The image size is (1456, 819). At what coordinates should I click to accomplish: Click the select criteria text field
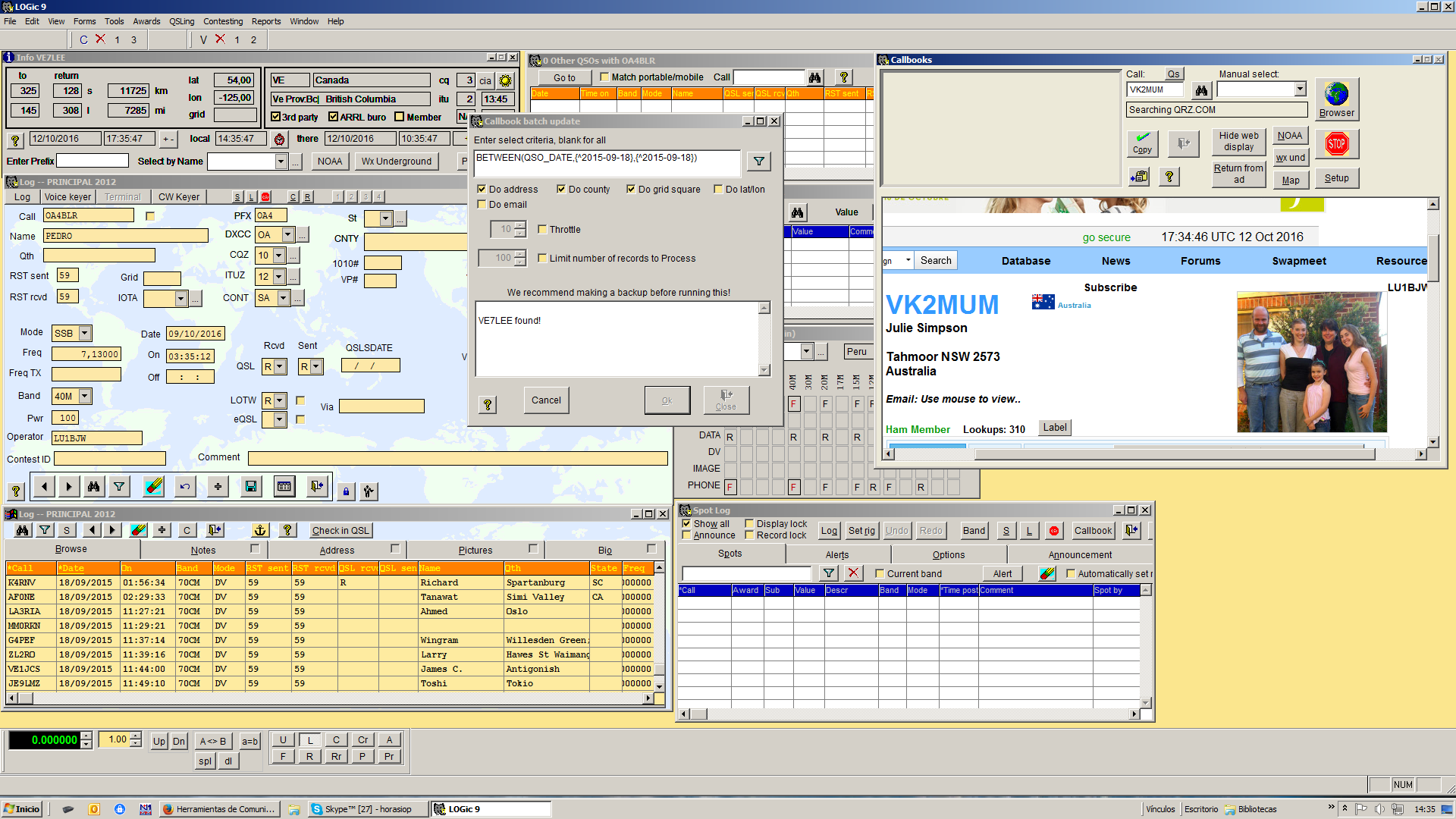607,162
